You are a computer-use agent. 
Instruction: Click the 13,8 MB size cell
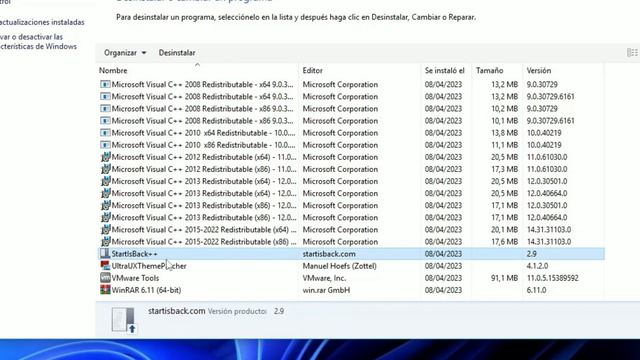point(504,133)
